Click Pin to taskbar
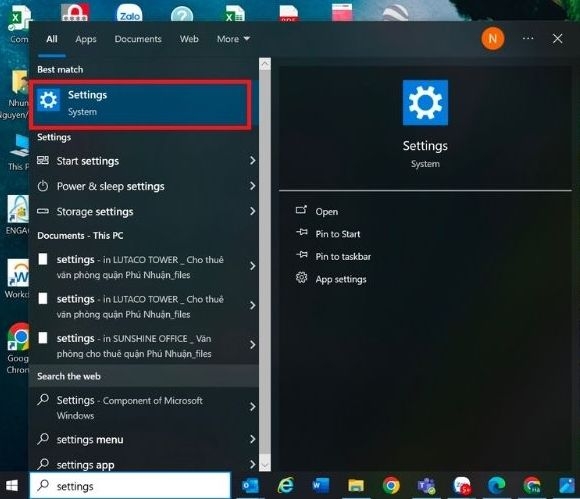Viewport: 580px width, 499px height. [343, 257]
